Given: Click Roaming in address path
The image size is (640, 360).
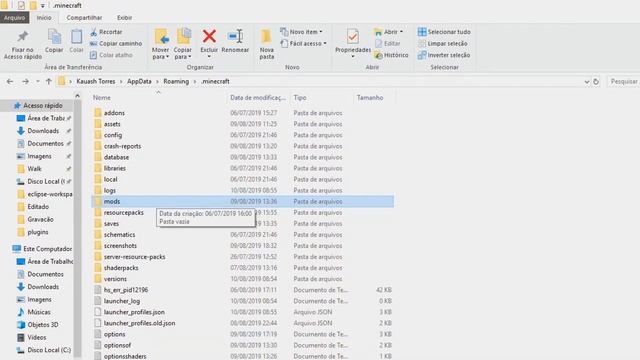Looking at the screenshot, I should [x=176, y=82].
